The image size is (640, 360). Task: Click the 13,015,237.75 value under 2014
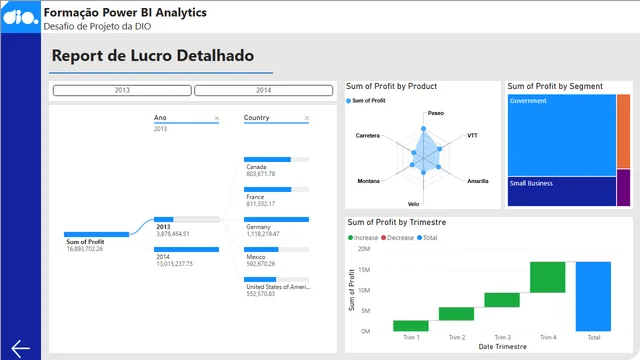click(175, 264)
